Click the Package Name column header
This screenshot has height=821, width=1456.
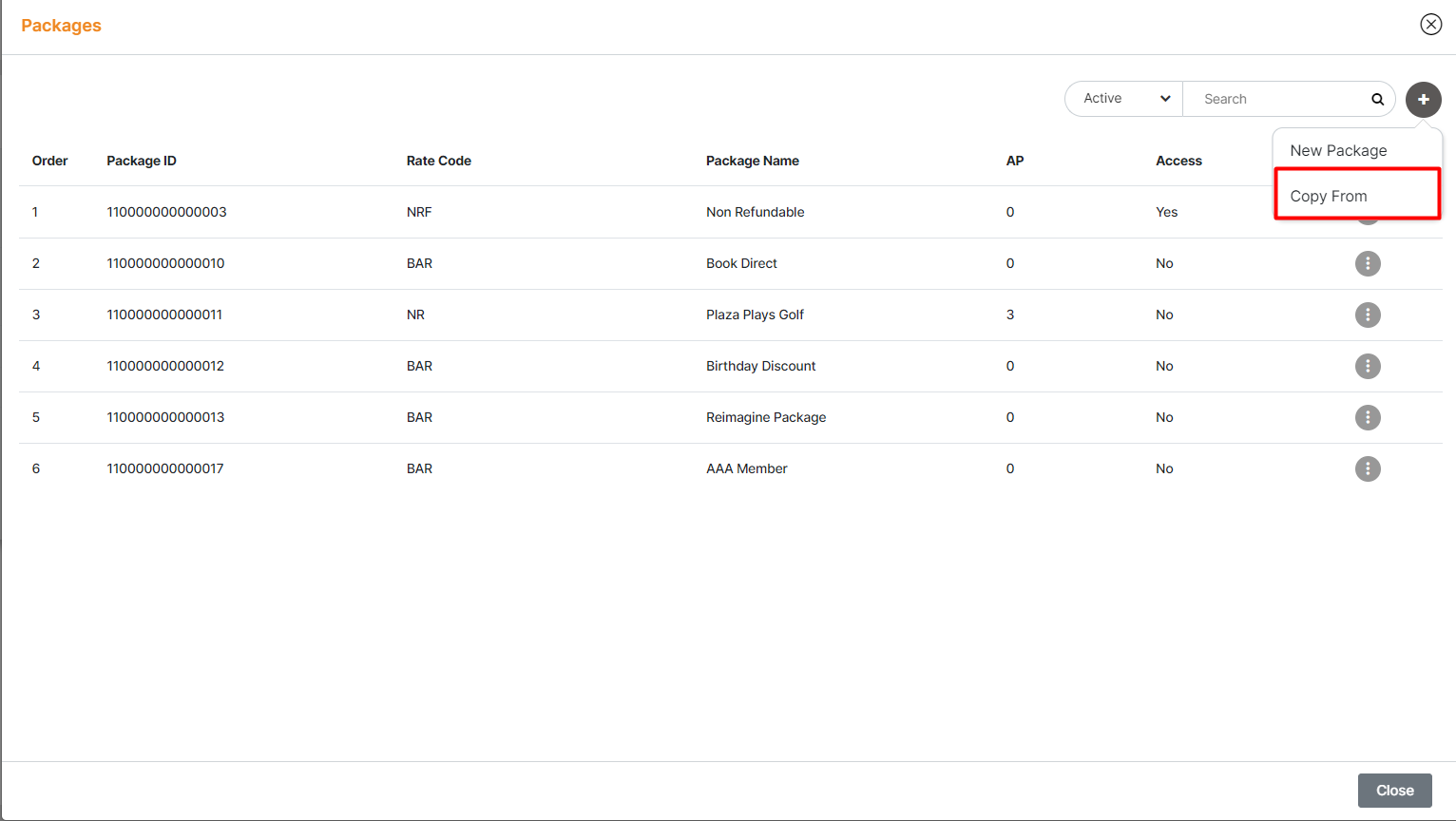tap(753, 161)
